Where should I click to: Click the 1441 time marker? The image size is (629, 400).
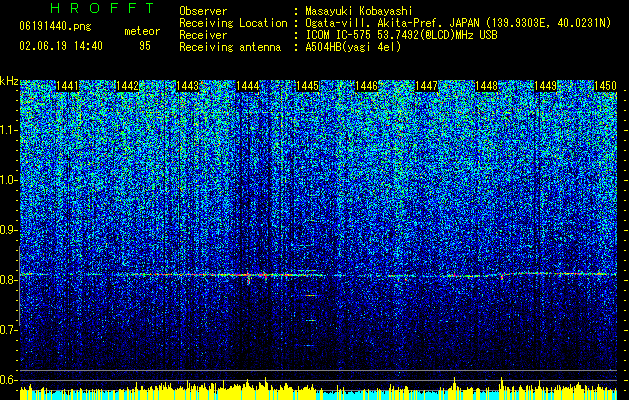click(x=67, y=86)
